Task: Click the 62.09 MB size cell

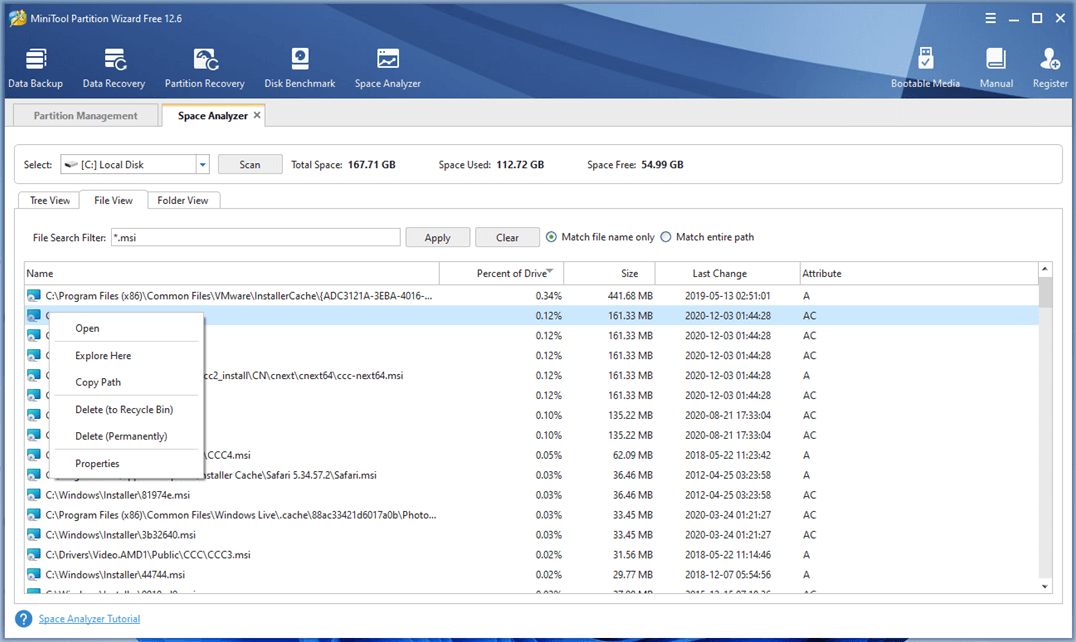Action: tap(633, 455)
